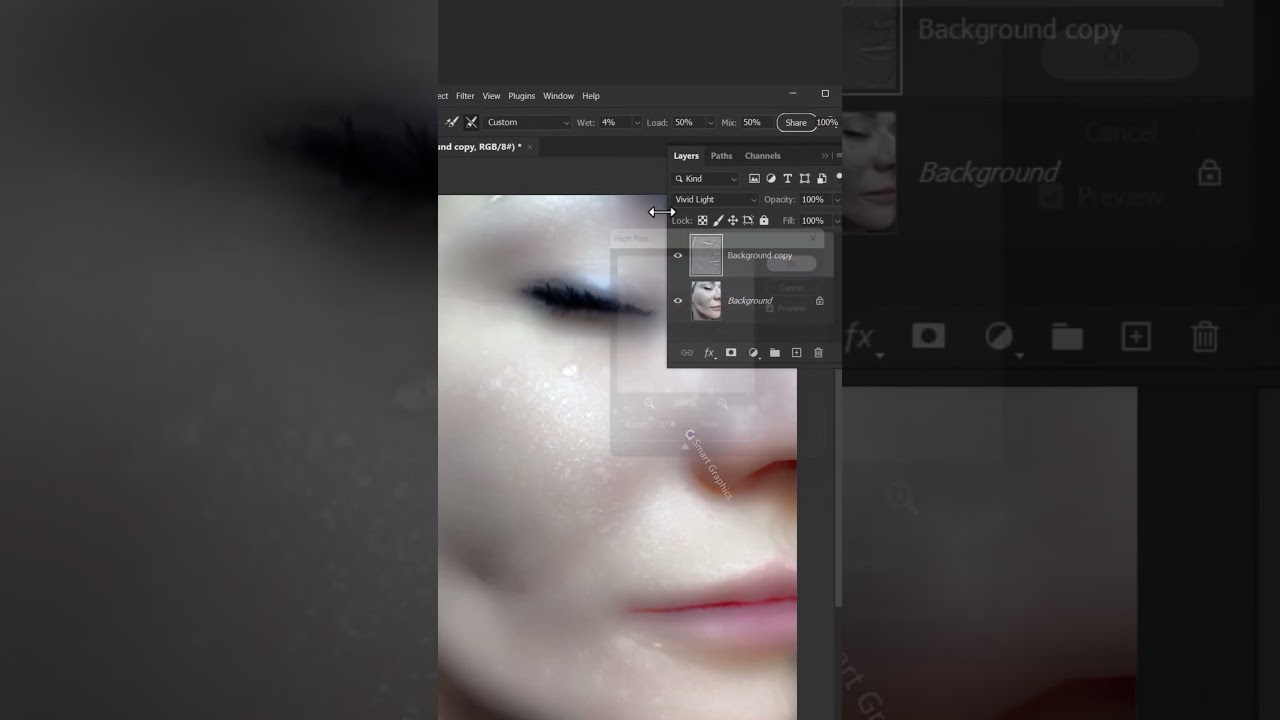Open the Help menu
Viewport: 1280px width, 720px height.
[591, 96]
